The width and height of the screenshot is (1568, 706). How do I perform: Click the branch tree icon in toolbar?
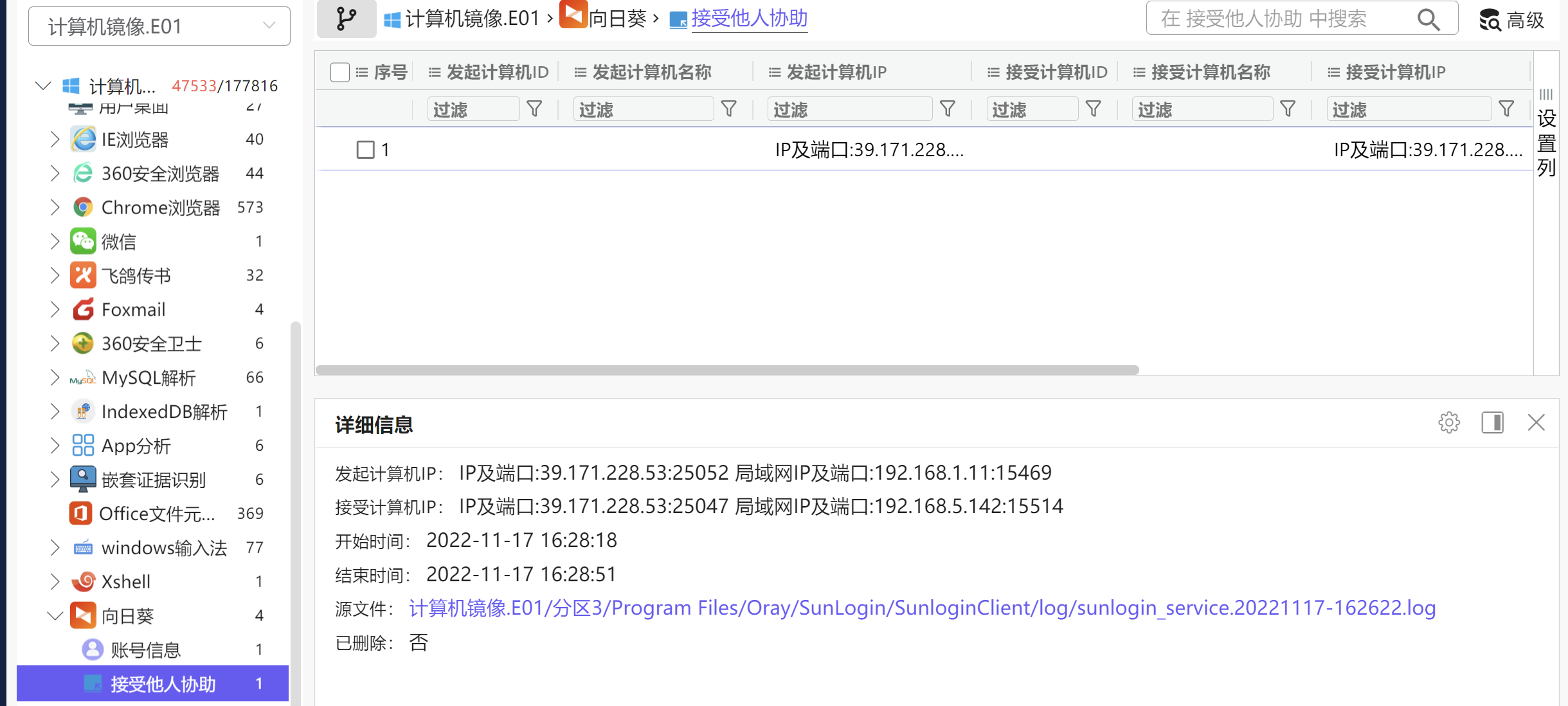tap(346, 19)
